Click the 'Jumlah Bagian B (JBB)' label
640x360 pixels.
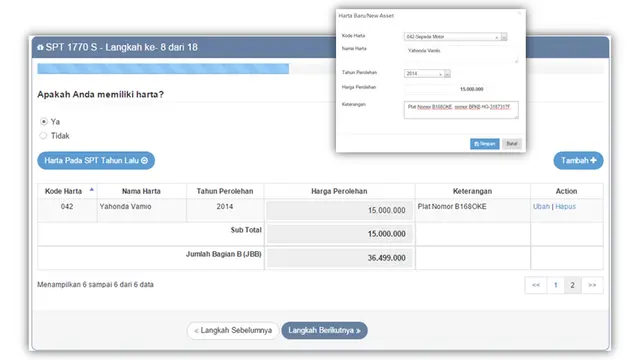click(x=224, y=254)
